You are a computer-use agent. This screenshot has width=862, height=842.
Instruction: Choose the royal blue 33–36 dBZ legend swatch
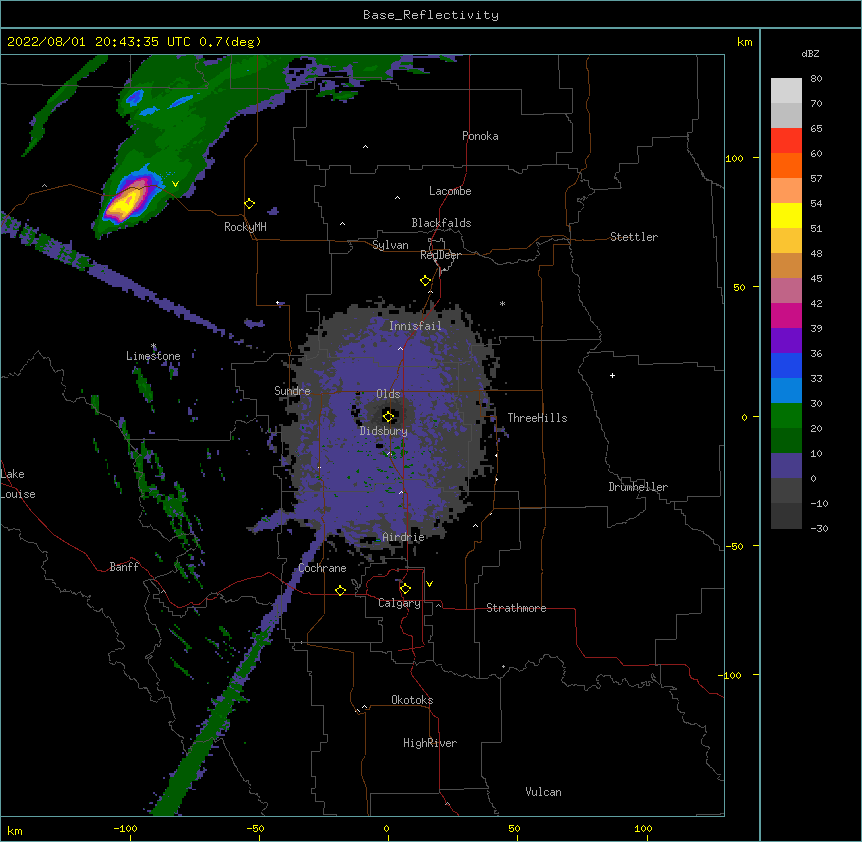tap(786, 365)
